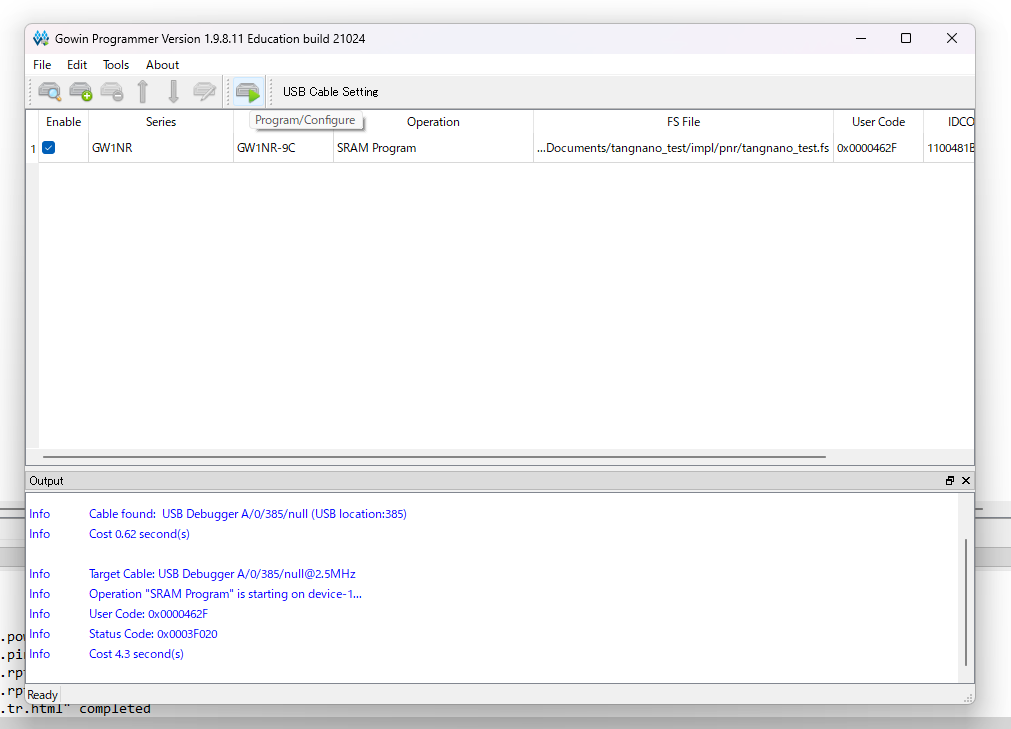Click the User Code: 0x0000462F log line
1011x729 pixels.
[148, 614]
